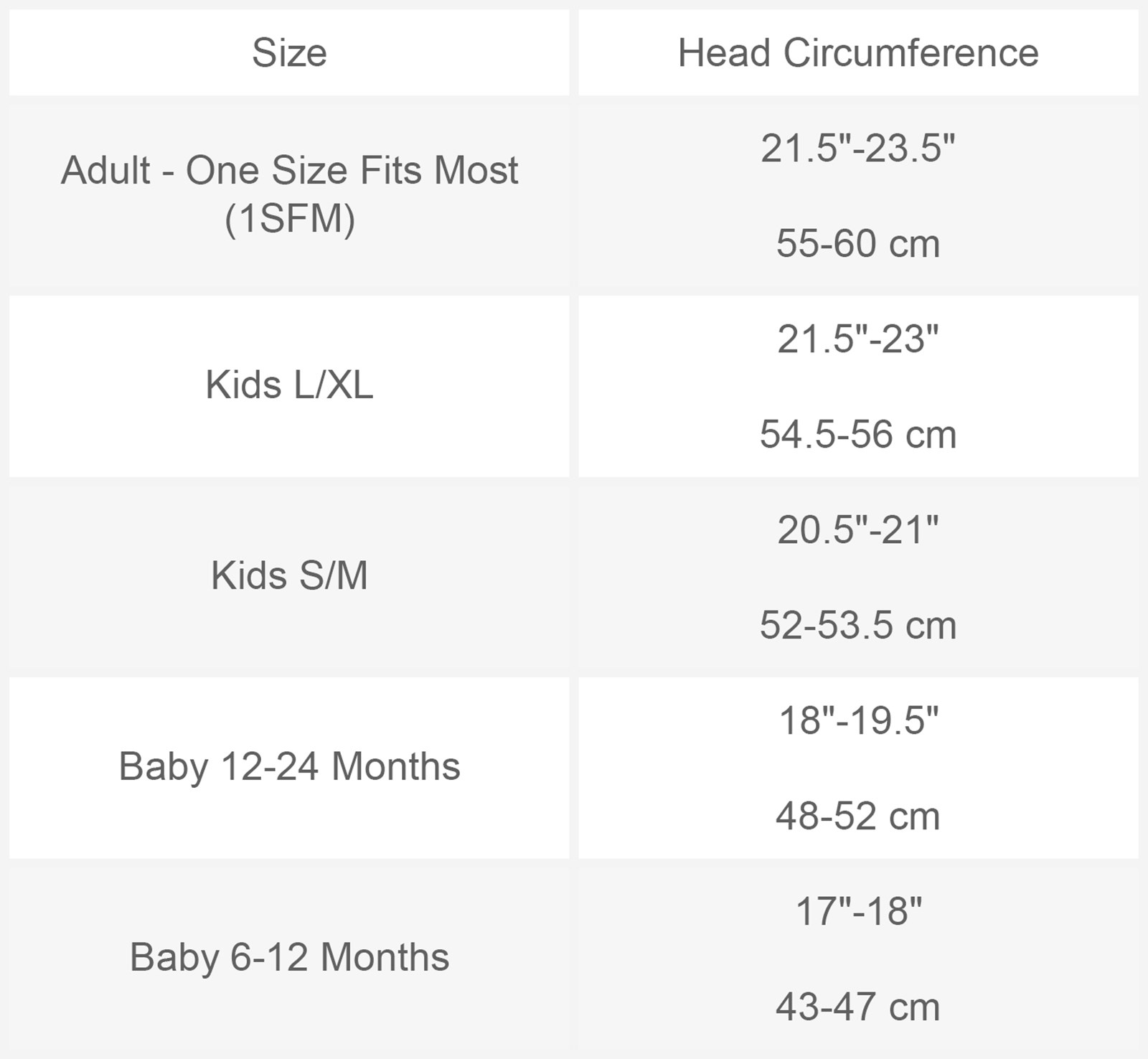Click the words 'Fits Most'

point(439,171)
